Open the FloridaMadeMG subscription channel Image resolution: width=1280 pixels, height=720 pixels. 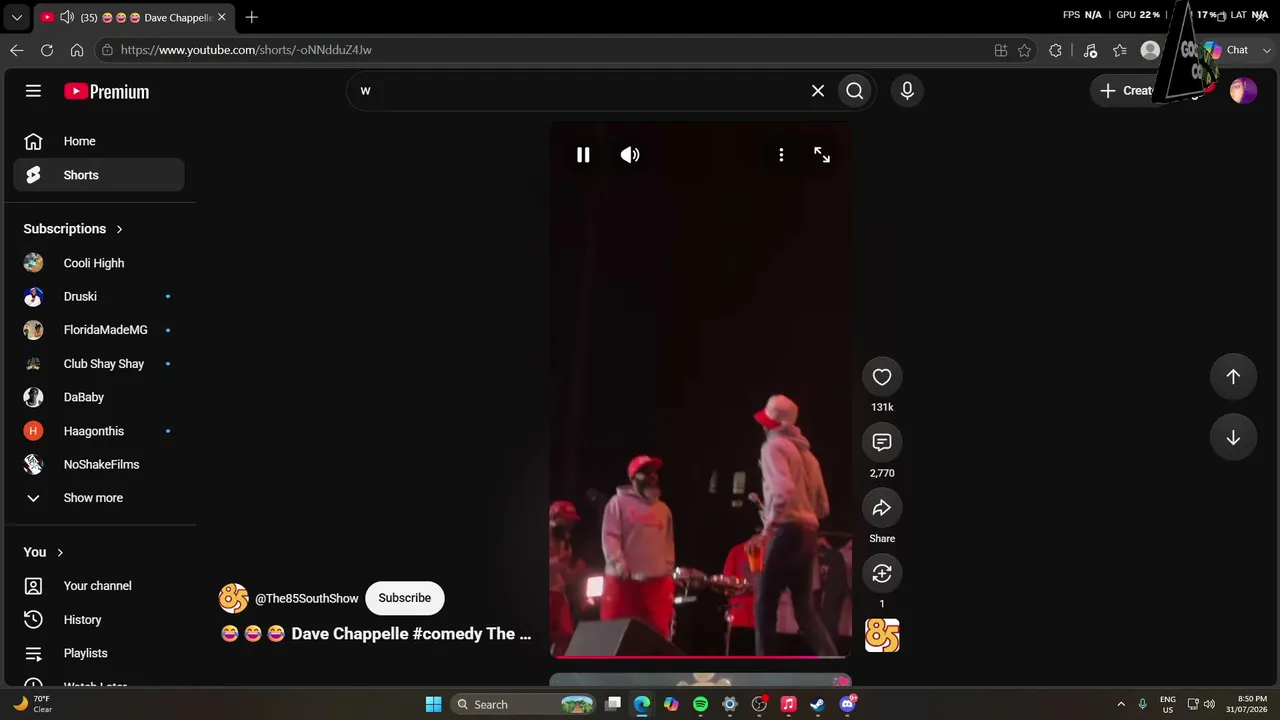pyautogui.click(x=99, y=330)
